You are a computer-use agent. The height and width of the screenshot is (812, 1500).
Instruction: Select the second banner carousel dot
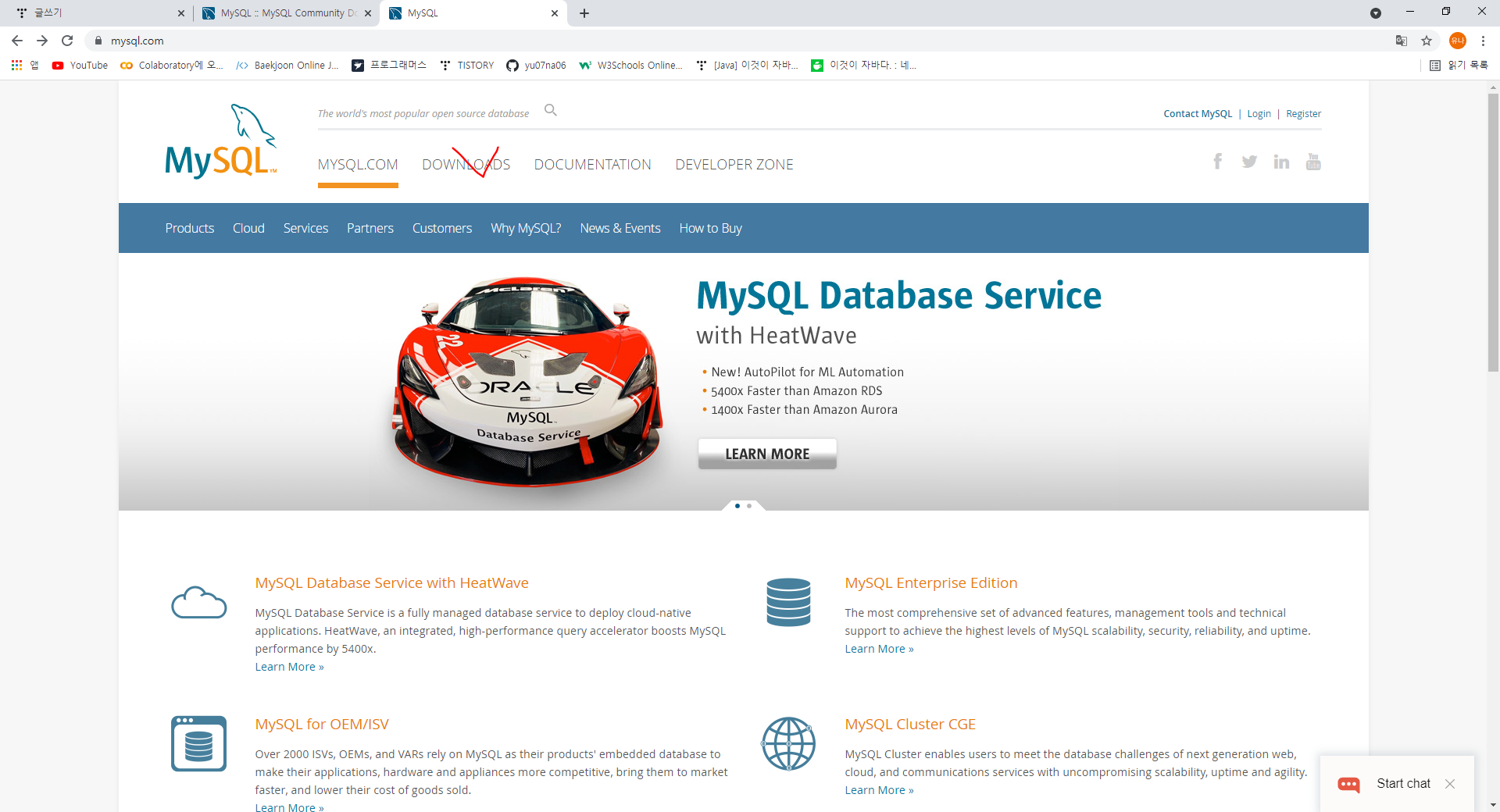point(749,506)
